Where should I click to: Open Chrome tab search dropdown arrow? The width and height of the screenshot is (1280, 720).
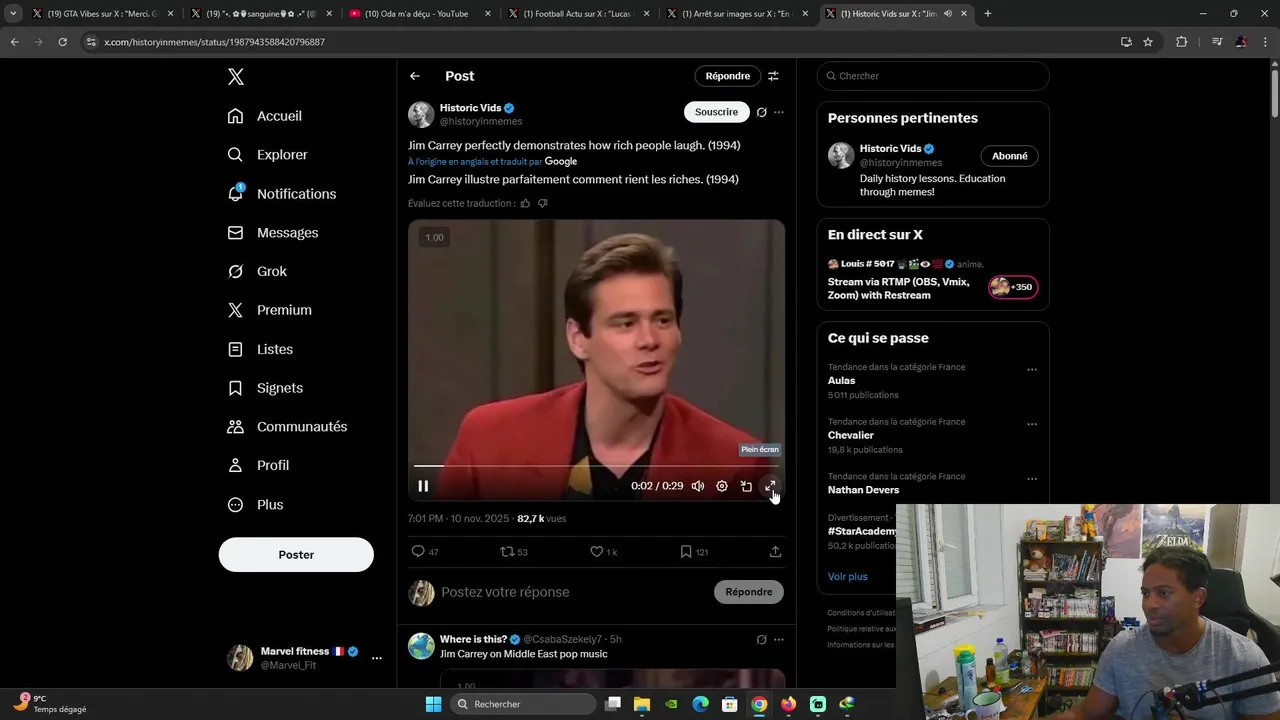point(13,14)
